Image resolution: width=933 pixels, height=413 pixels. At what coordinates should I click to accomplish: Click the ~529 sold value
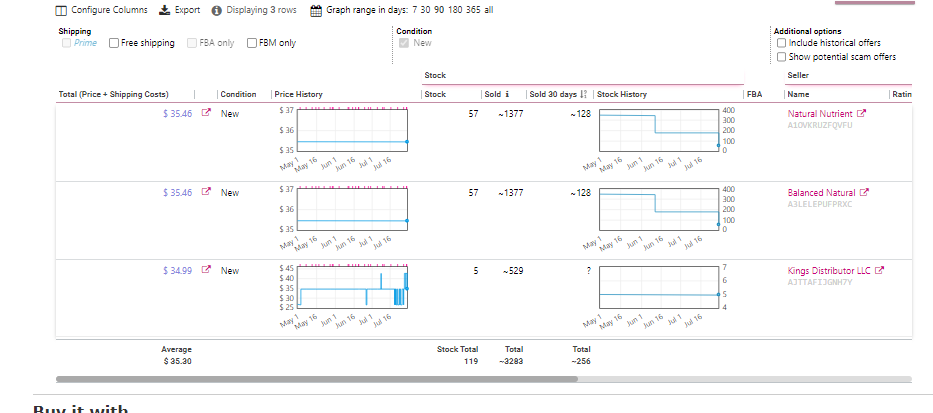[513, 271]
